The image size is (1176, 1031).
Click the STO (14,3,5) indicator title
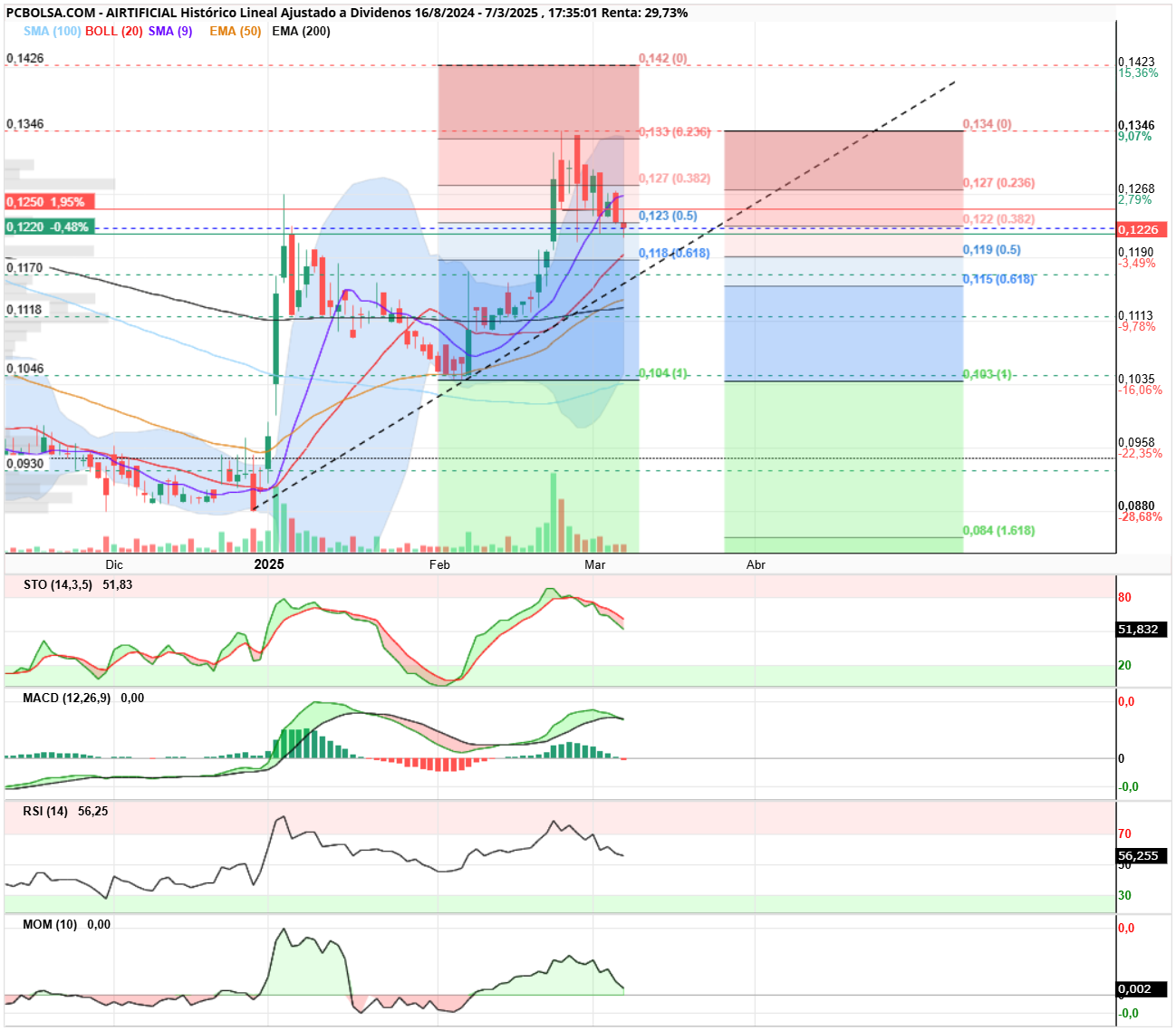58,584
